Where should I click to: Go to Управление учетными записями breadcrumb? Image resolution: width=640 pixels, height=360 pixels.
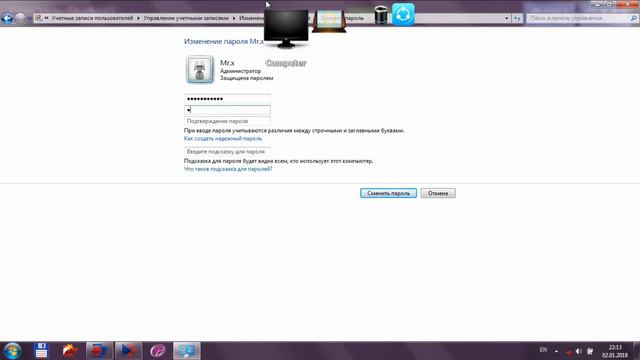point(186,18)
